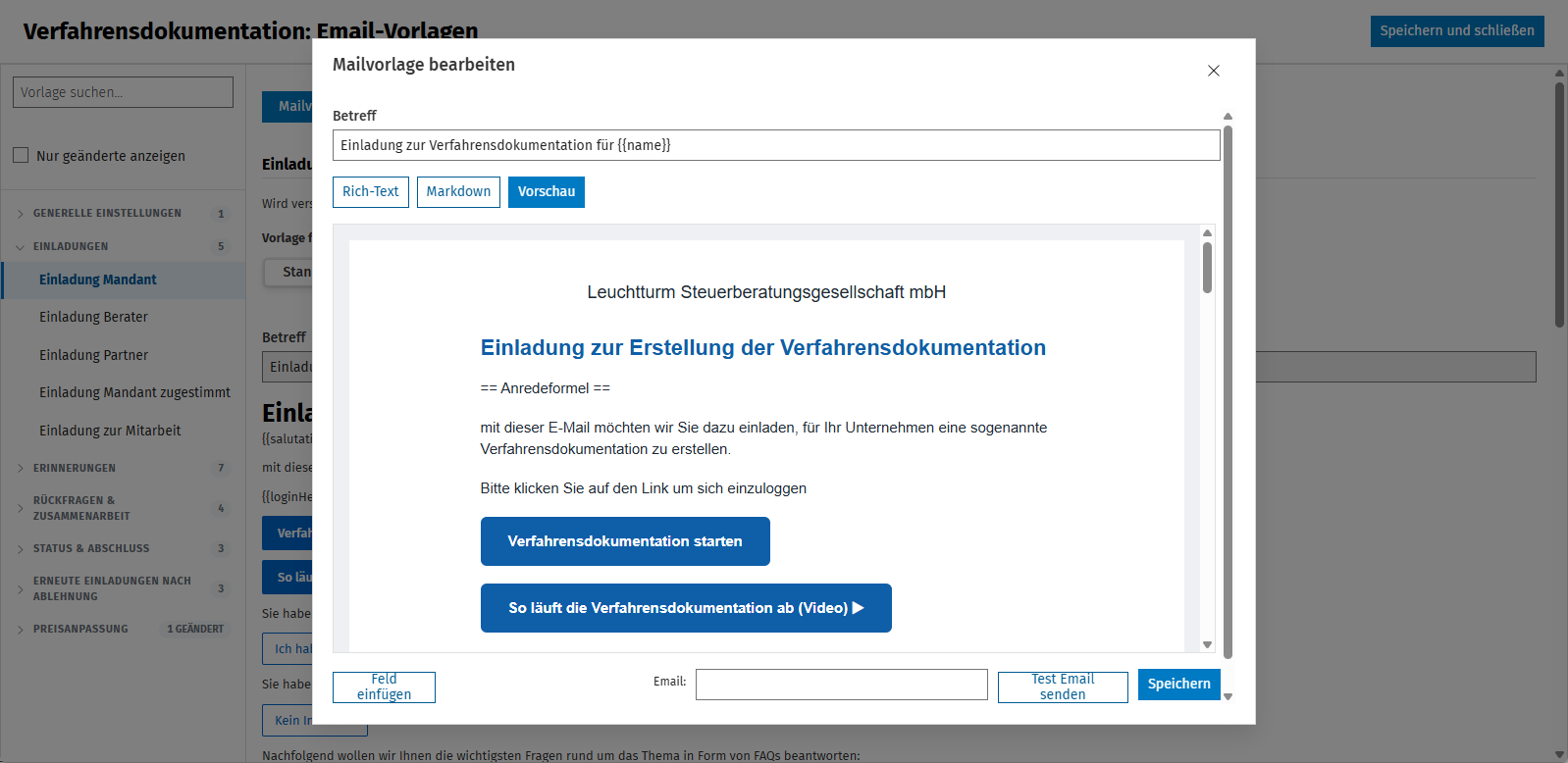This screenshot has height=763, width=1568.
Task: Close the Mailvorlage bearbeiten dialog
Action: click(1214, 71)
